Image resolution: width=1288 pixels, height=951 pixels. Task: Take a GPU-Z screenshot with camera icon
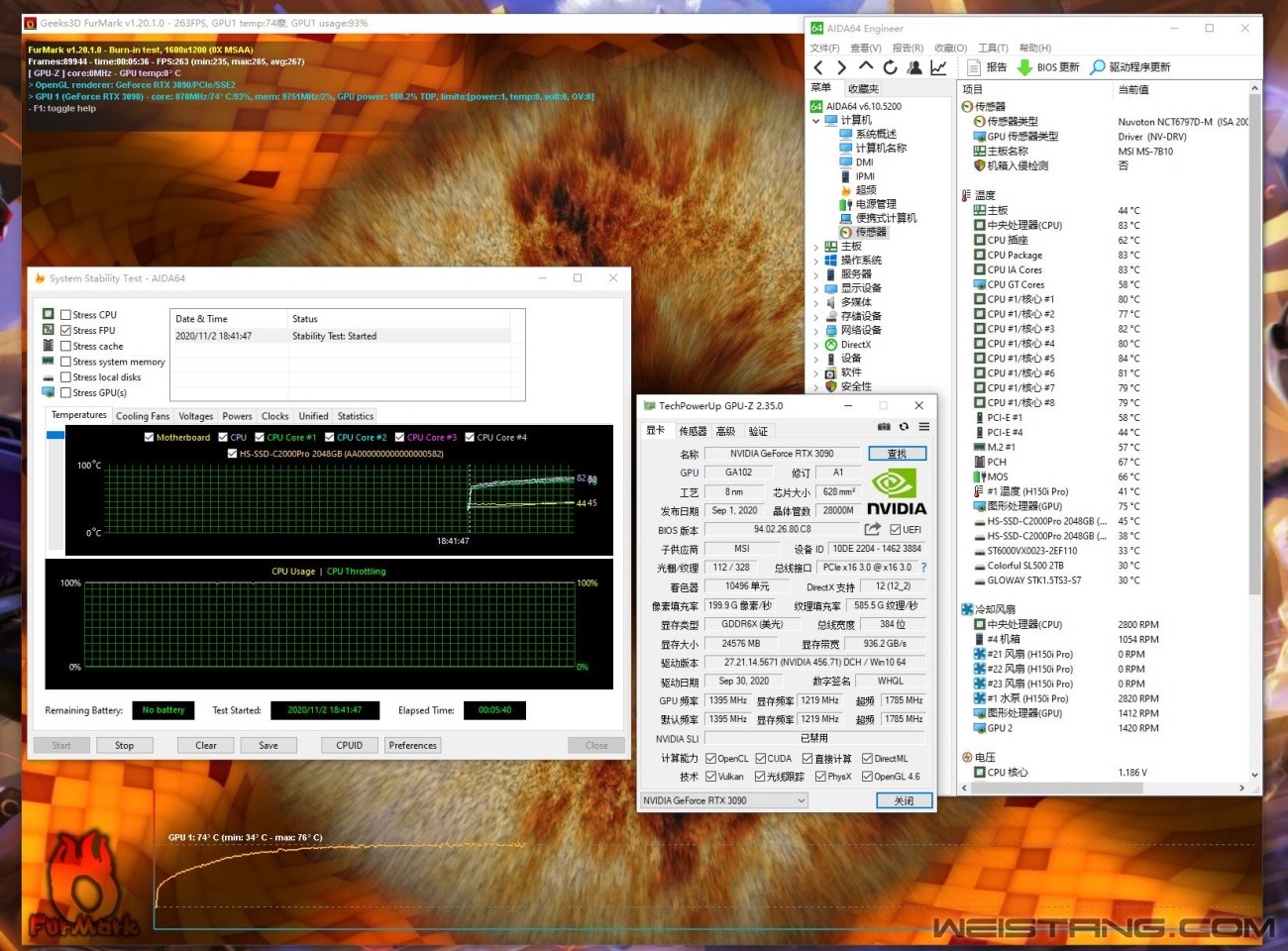point(884,427)
